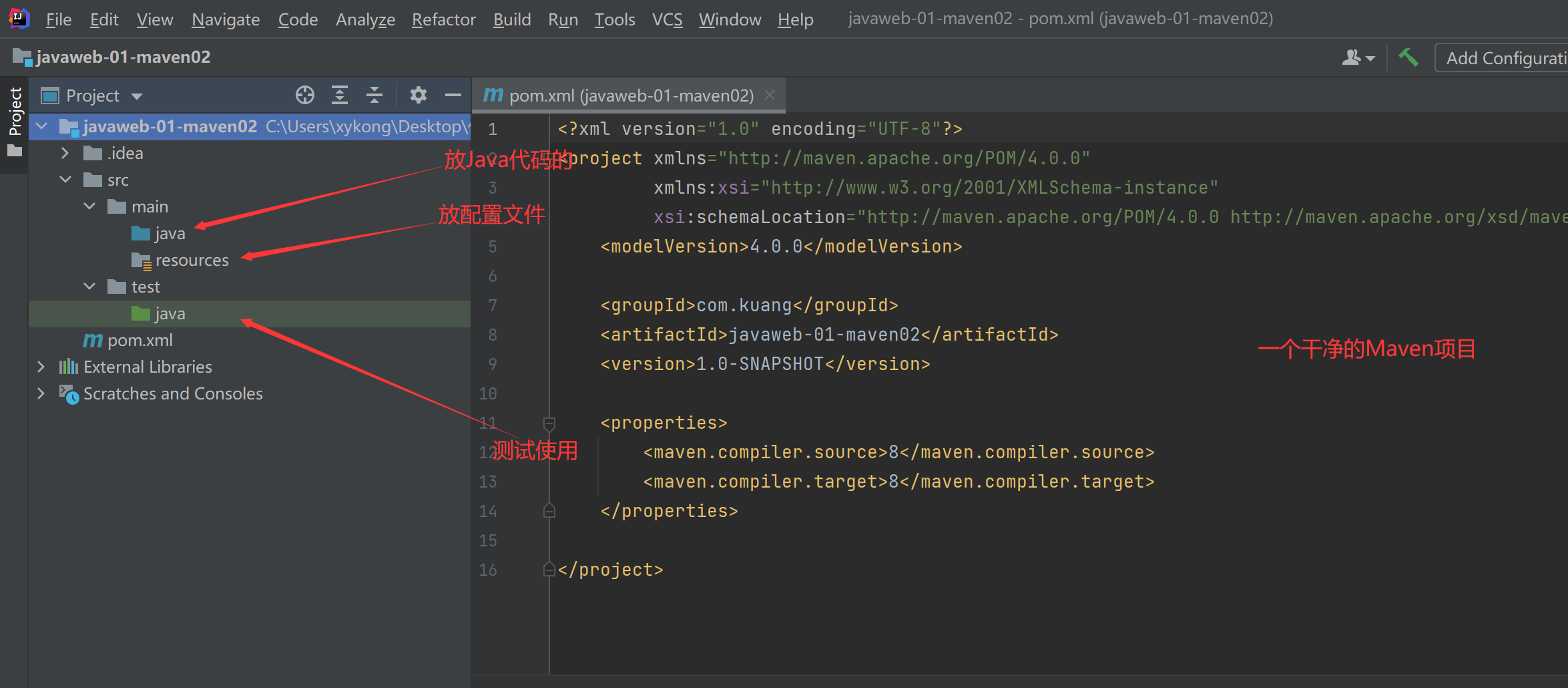Collapse the src folder chevron
The width and height of the screenshot is (1568, 688).
coord(65,180)
